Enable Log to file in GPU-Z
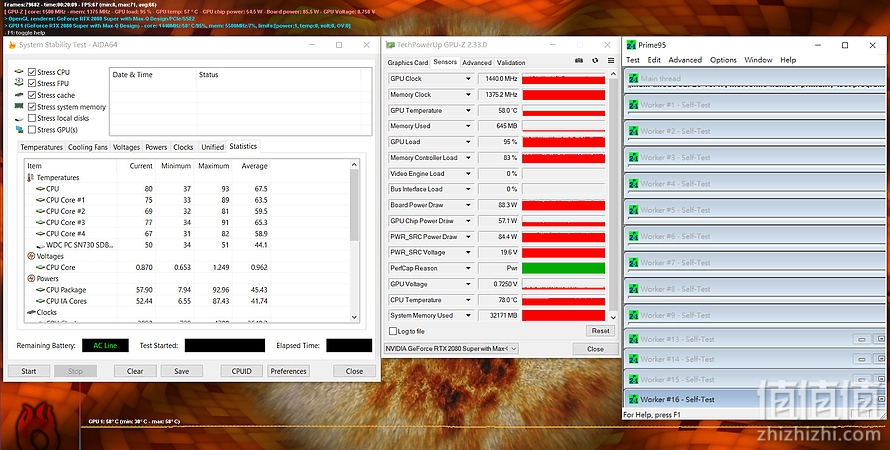Viewport: 890px width, 450px height. [393, 331]
